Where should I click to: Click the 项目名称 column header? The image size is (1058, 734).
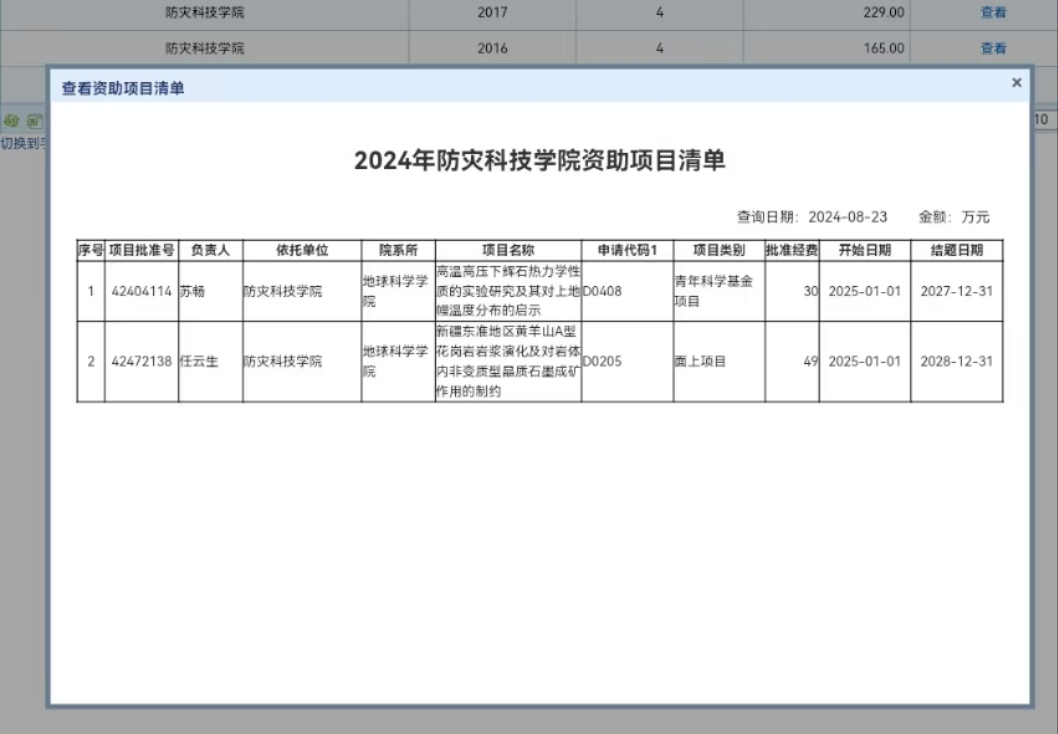pos(508,250)
